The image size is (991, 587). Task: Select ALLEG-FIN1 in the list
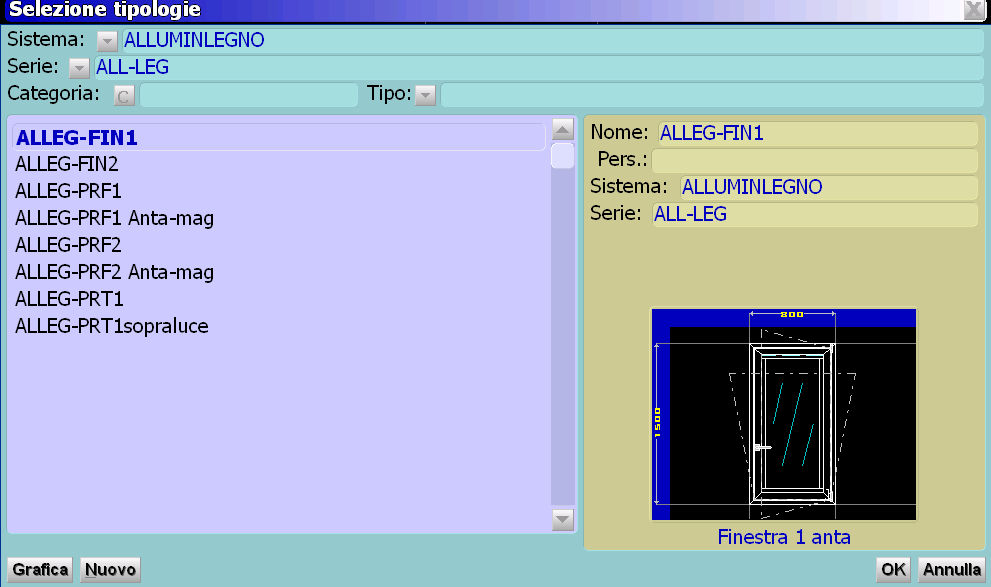(x=279, y=137)
